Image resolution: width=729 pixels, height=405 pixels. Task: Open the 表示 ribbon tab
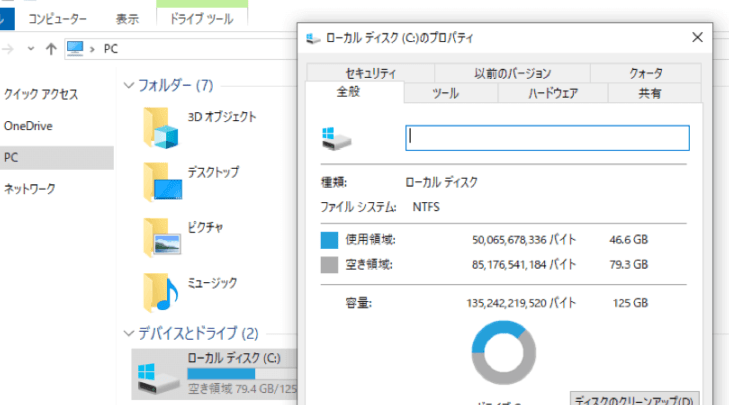pyautogui.click(x=127, y=18)
